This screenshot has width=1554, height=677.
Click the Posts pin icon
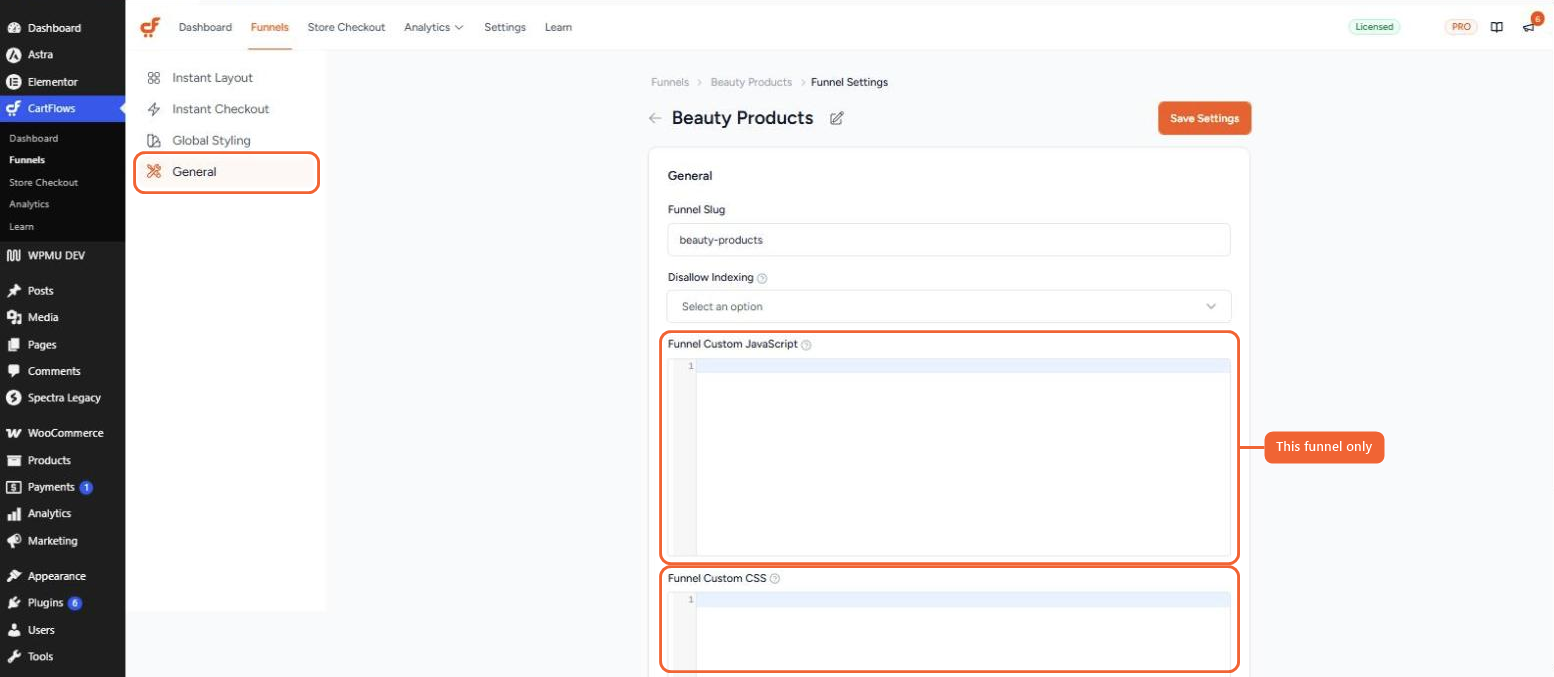(x=14, y=291)
